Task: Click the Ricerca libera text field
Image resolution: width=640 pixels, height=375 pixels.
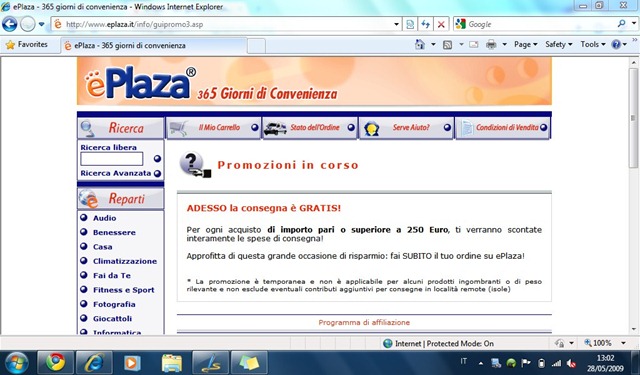Action: click(x=111, y=159)
